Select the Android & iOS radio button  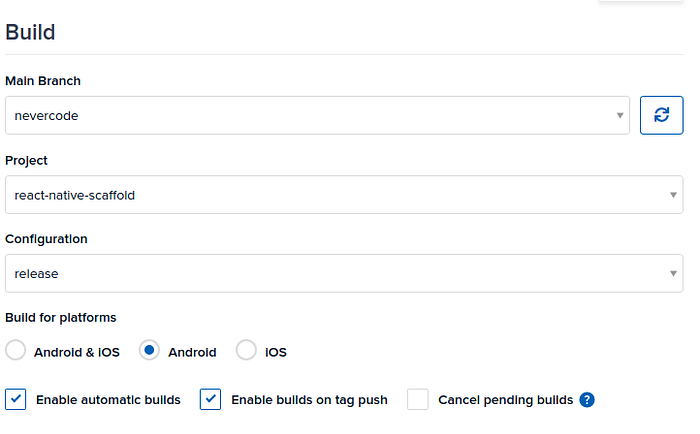[16, 350]
